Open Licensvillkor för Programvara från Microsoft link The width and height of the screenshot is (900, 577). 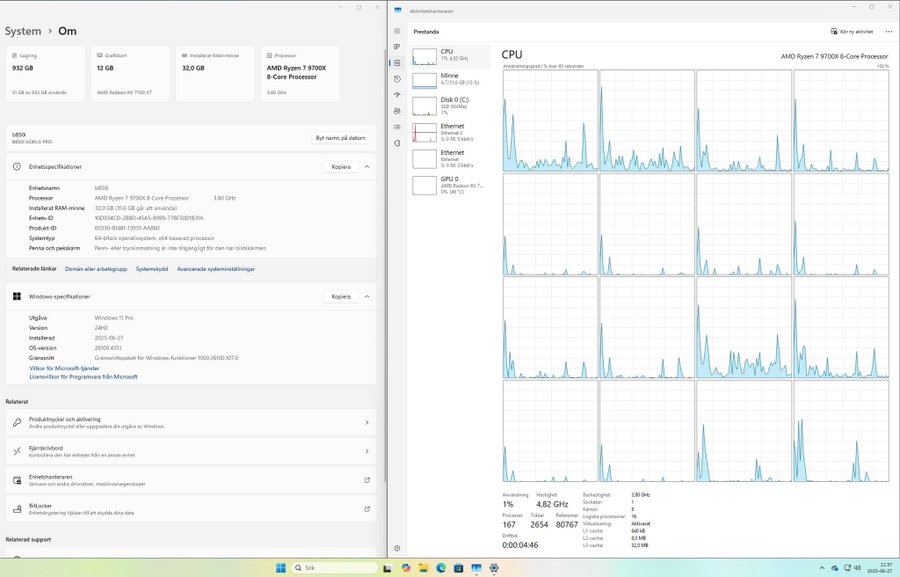tap(83, 377)
